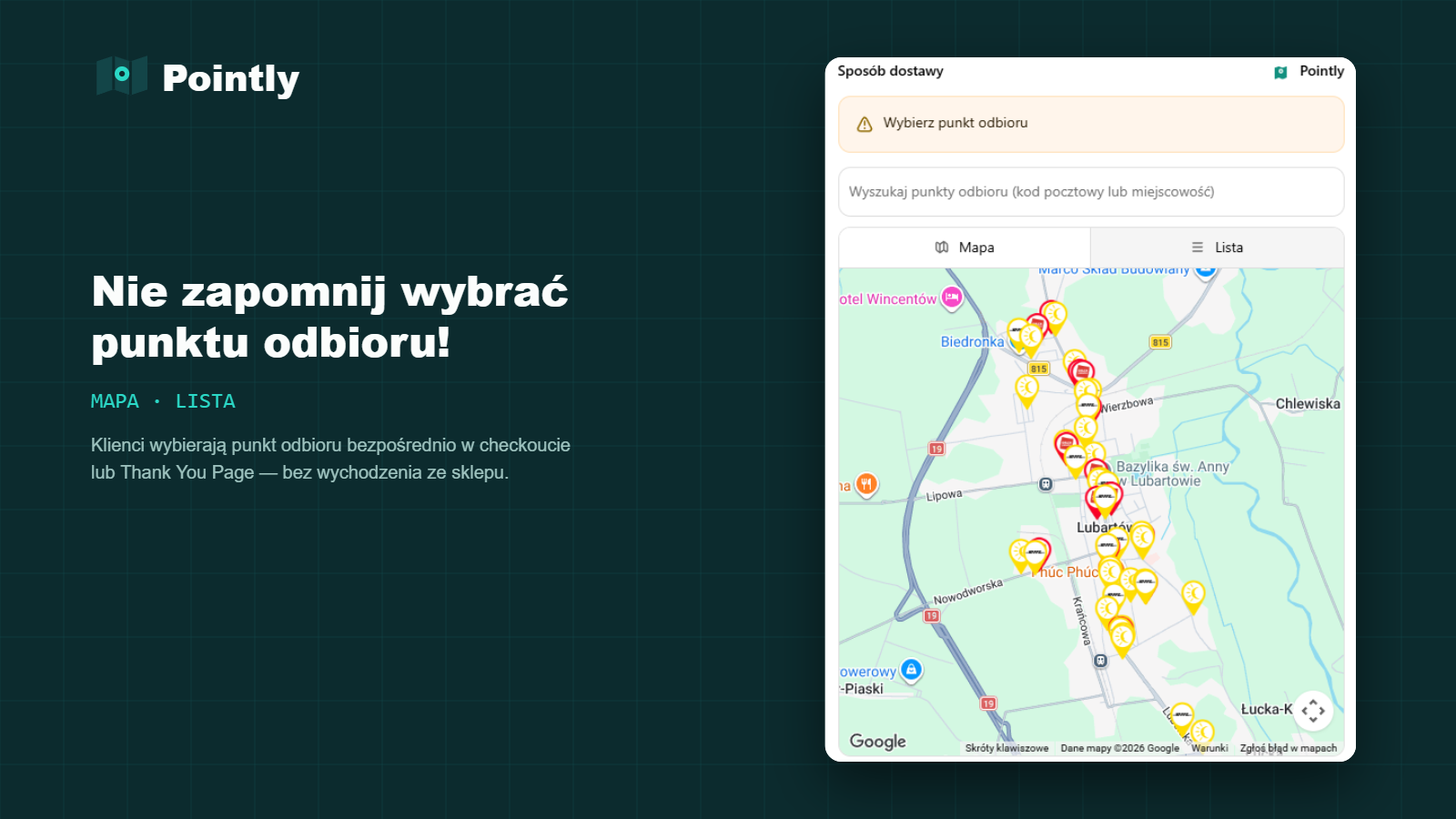
Task: Click the Sposób dostawy heading
Action: (x=890, y=71)
